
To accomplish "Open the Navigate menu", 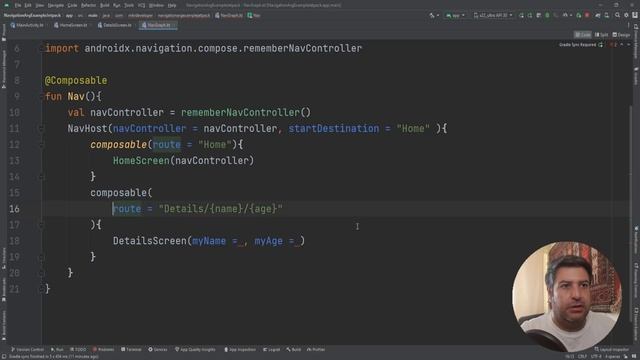I will pyautogui.click(x=56, y=5).
